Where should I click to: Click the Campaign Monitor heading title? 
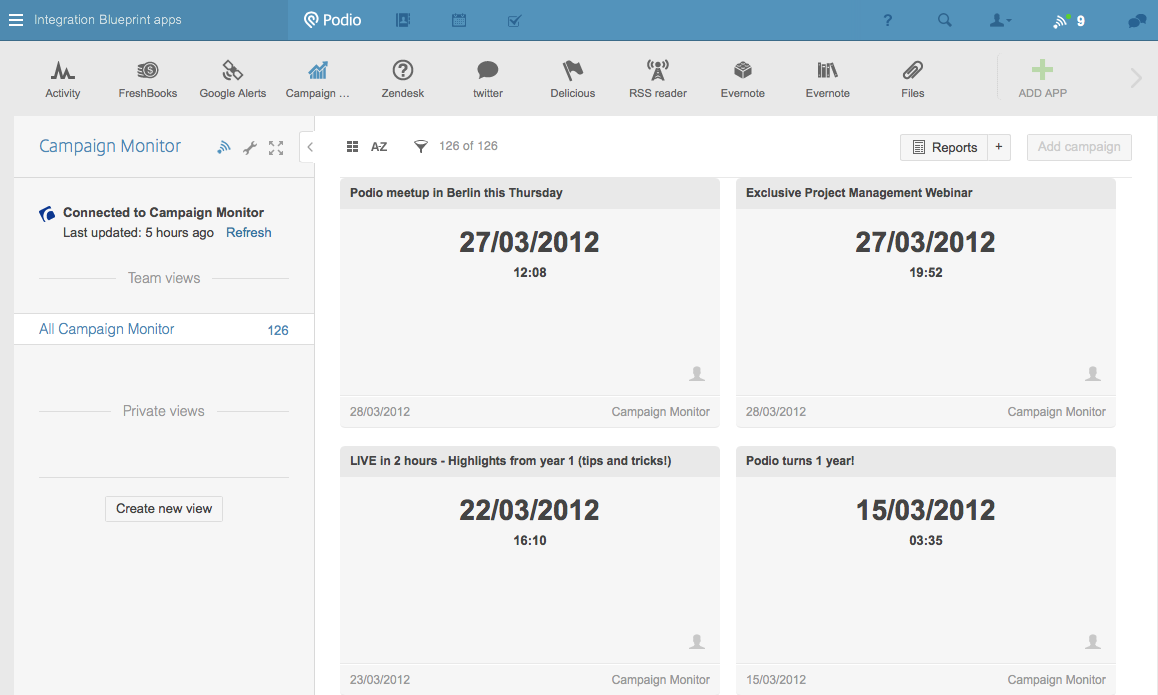coord(109,146)
